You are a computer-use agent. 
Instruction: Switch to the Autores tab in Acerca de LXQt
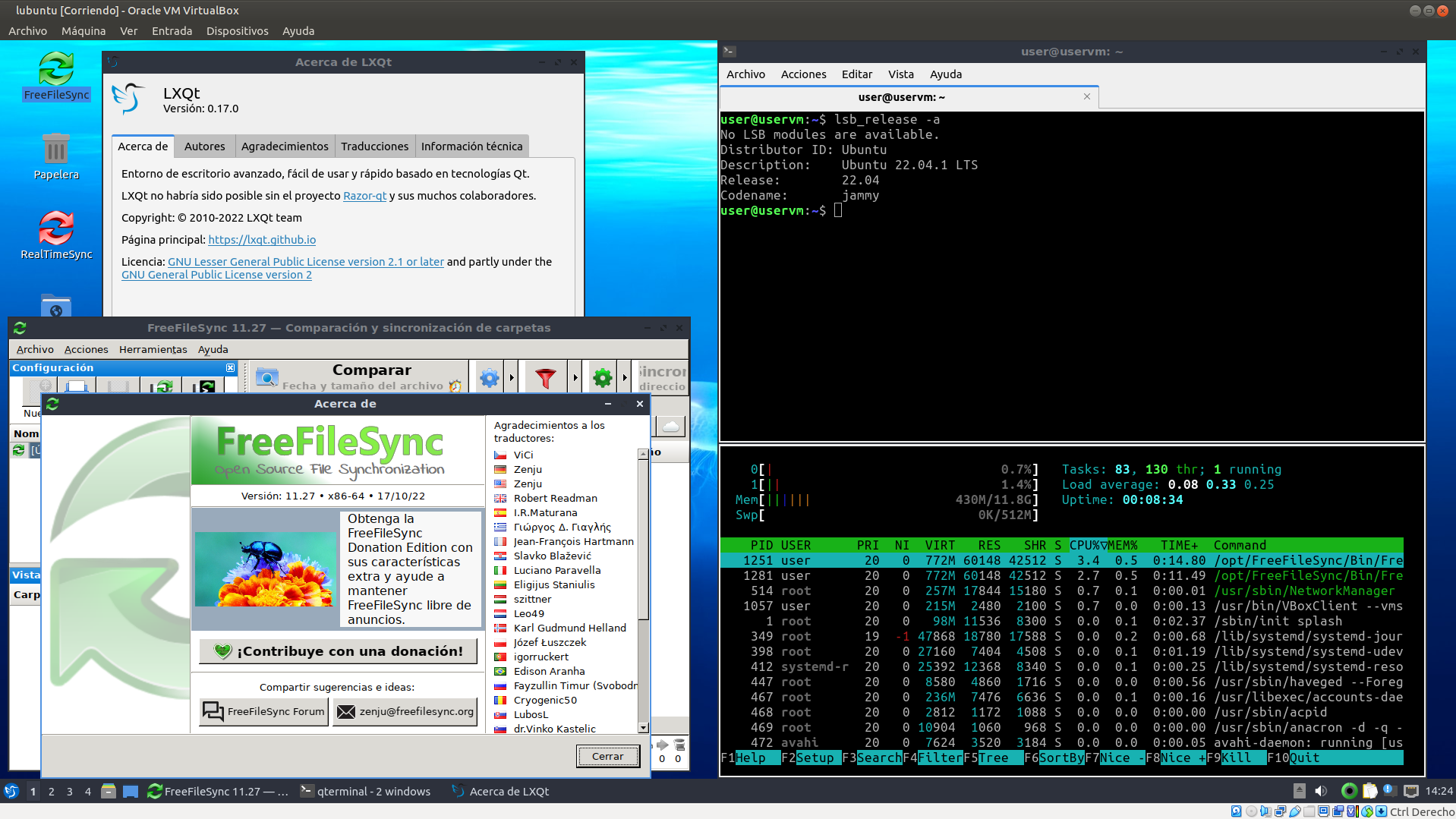(x=204, y=146)
